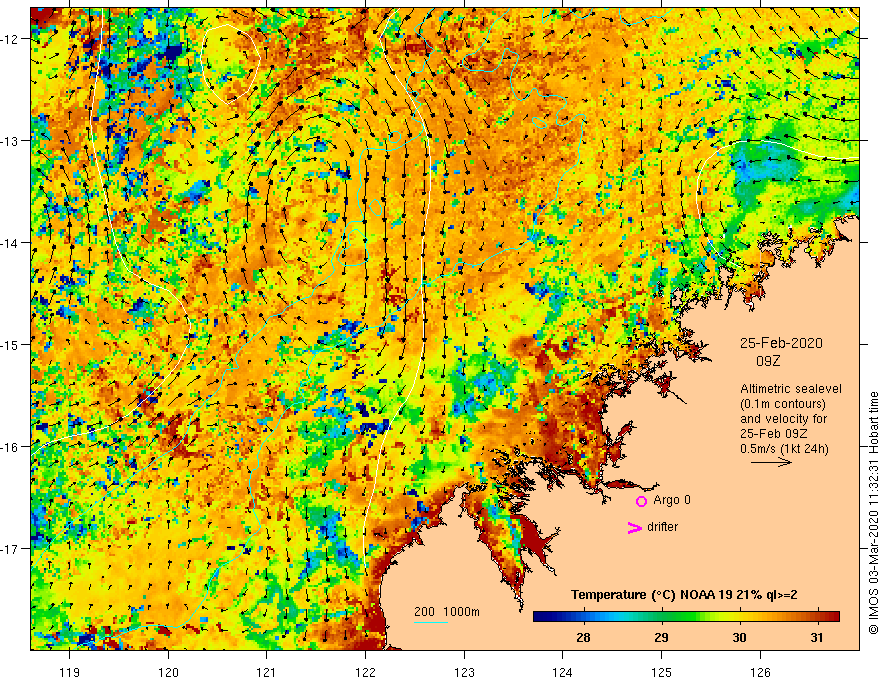Viewport: 880px width, 680px height.
Task: Click the IMOS copyright timestamp text
Action: (x=873, y=514)
